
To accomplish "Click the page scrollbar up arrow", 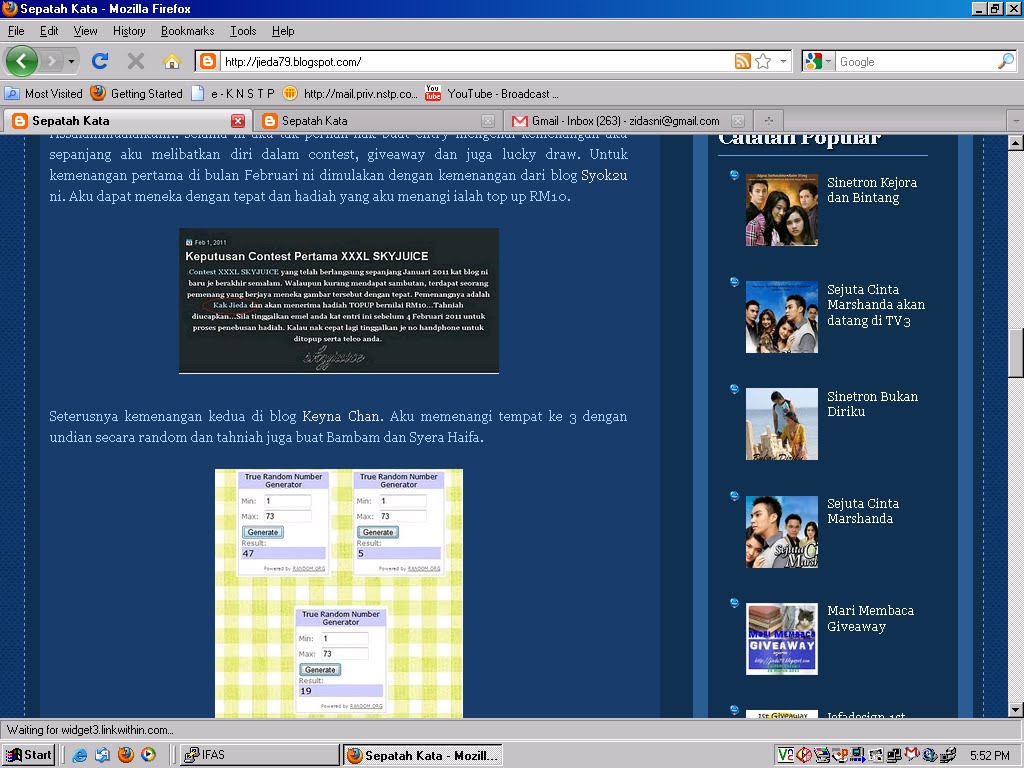I will point(1016,143).
